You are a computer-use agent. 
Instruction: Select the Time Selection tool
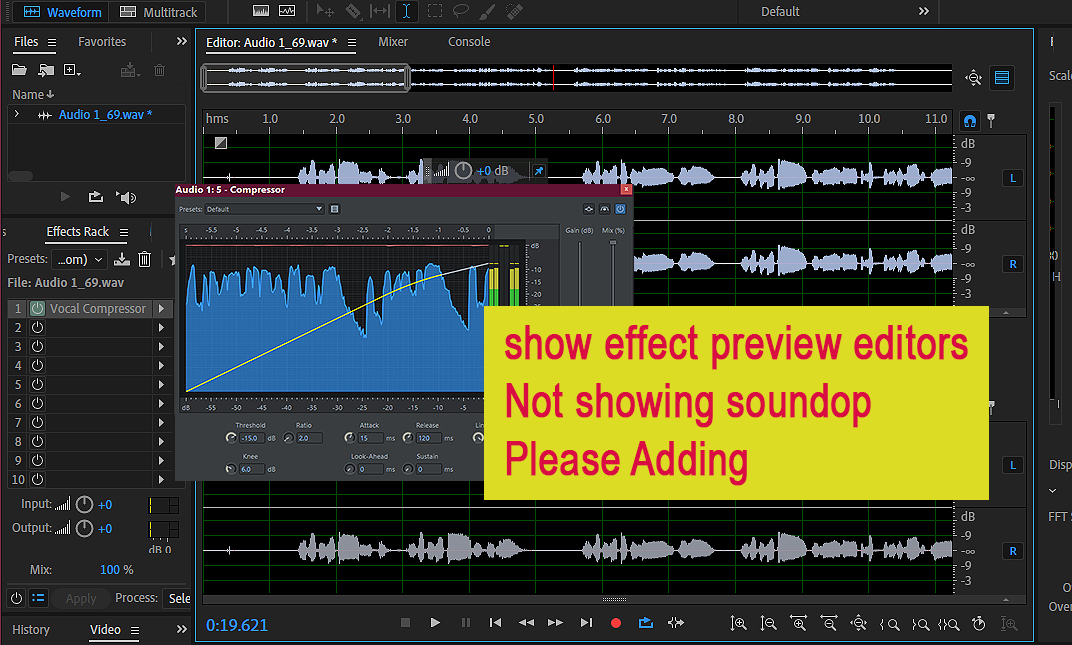pos(406,12)
